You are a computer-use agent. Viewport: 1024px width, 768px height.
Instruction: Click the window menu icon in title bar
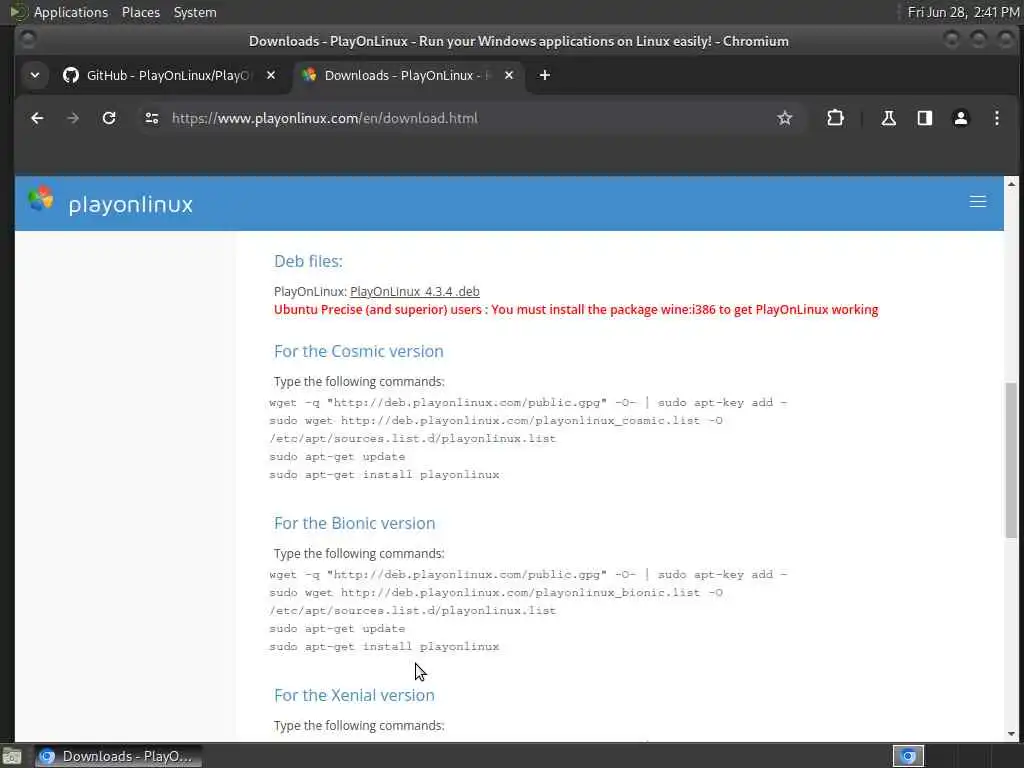coord(27,40)
